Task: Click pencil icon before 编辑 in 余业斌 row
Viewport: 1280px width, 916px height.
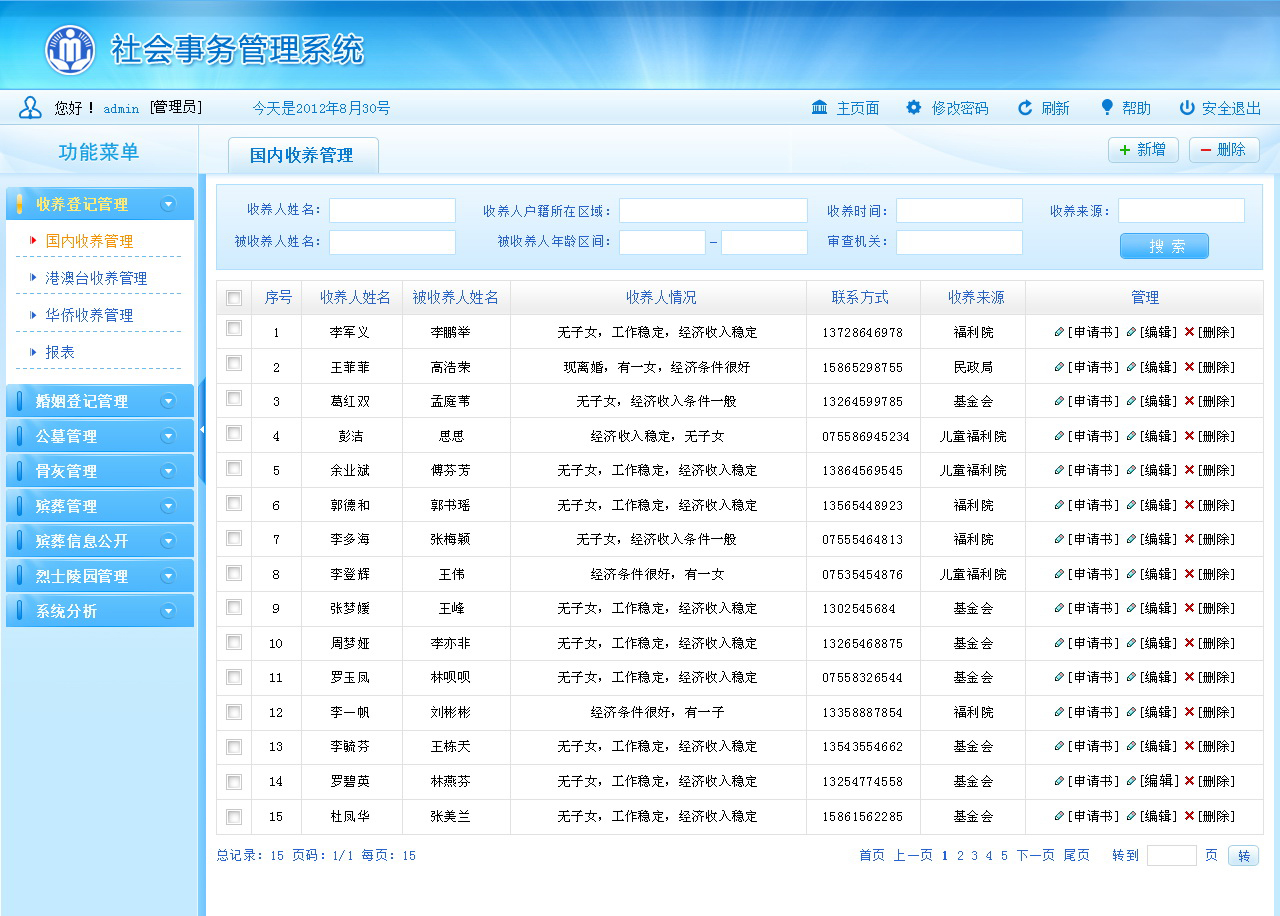Action: (x=1132, y=470)
